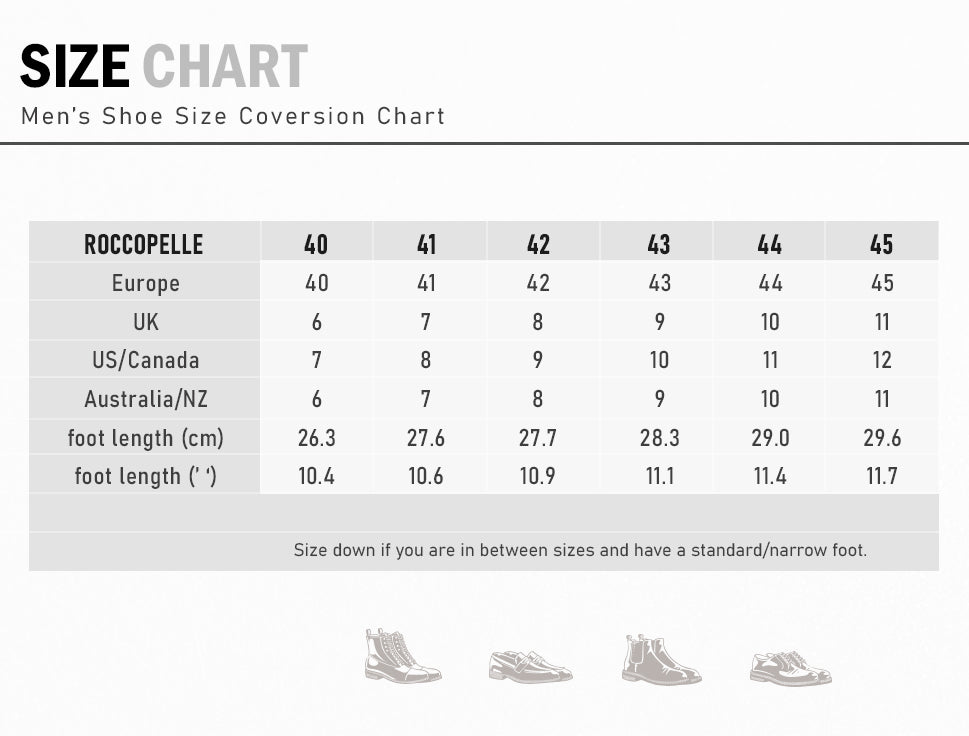Select the US/Canada row label
Image resolution: width=969 pixels, height=736 pixels.
[x=146, y=360]
